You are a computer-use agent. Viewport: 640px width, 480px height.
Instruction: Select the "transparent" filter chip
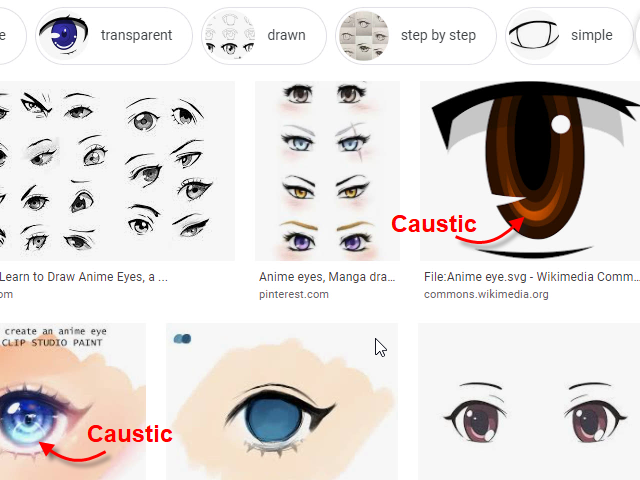114,36
